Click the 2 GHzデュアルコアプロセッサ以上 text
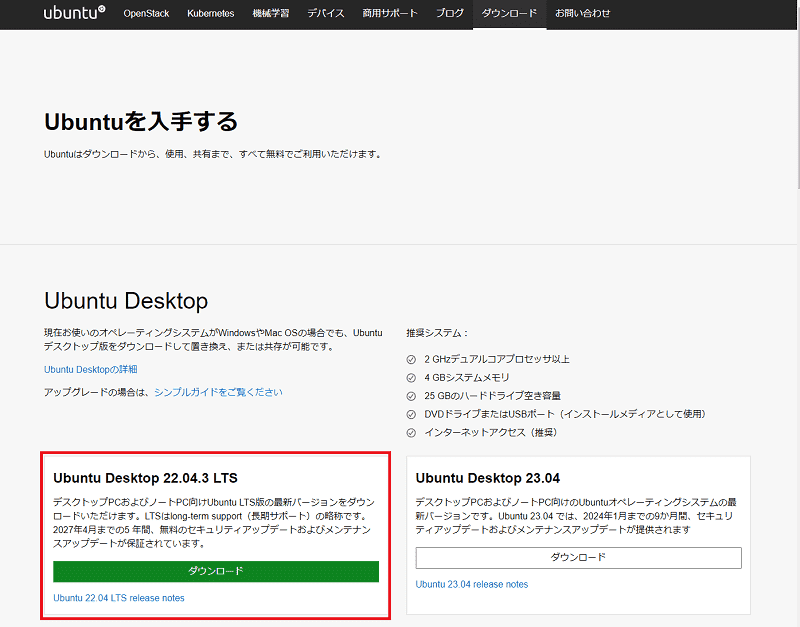 click(x=497, y=359)
